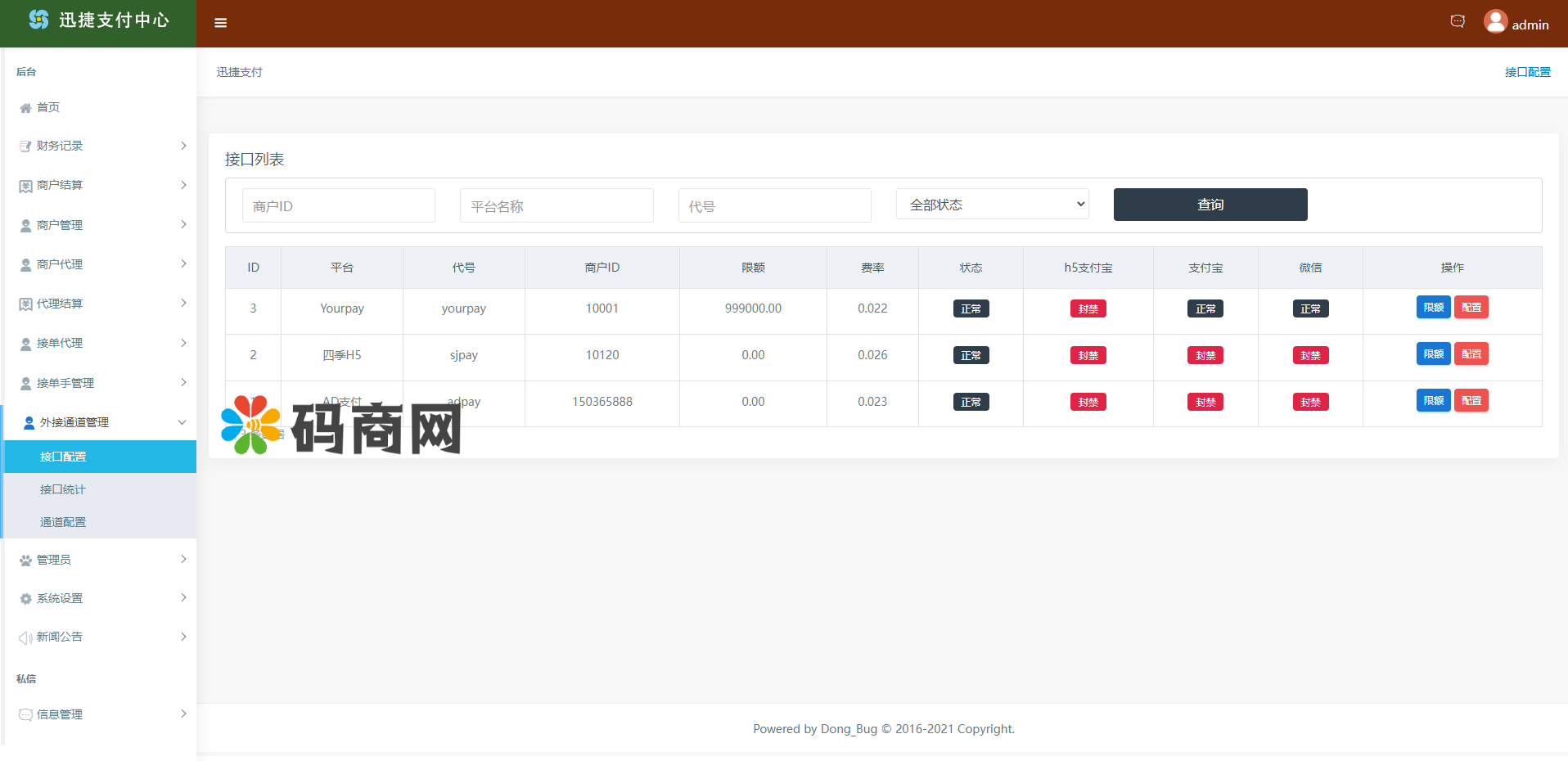Click 配置 button for adpay row
Viewport: 1568px width, 761px height.
1471,401
